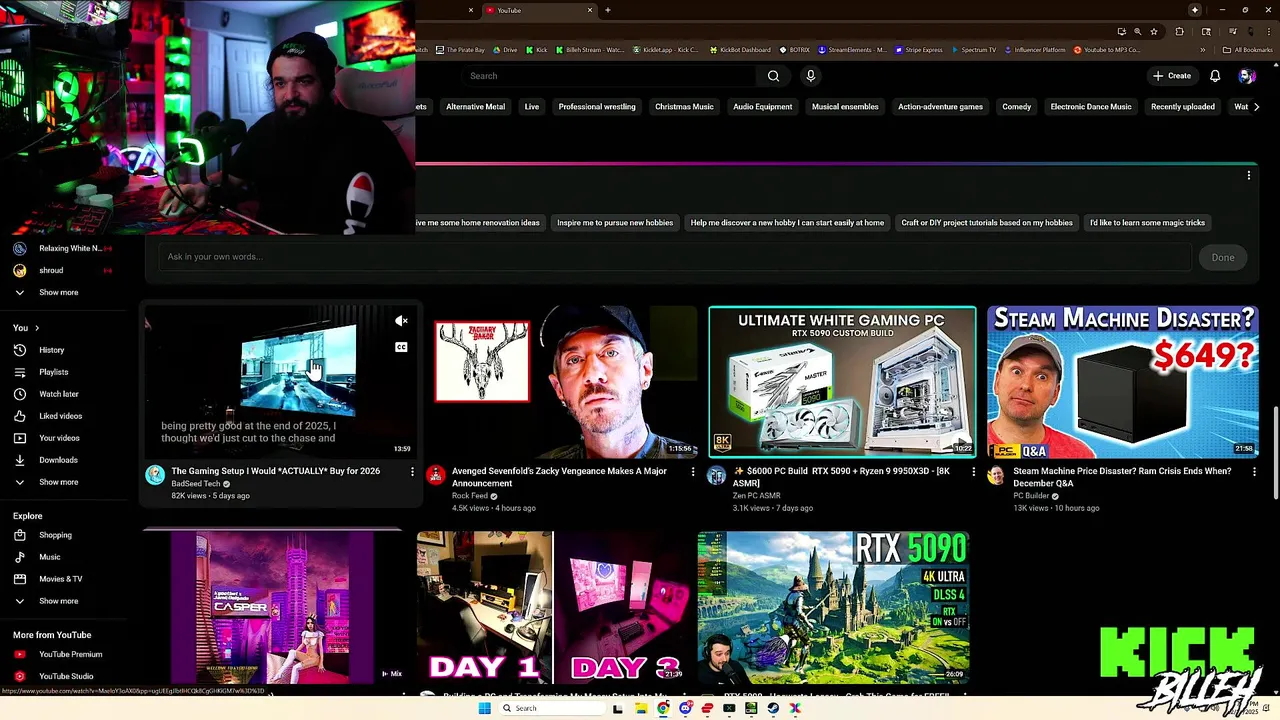Expand You section with Show more
1280x720 pixels.
pos(60,482)
